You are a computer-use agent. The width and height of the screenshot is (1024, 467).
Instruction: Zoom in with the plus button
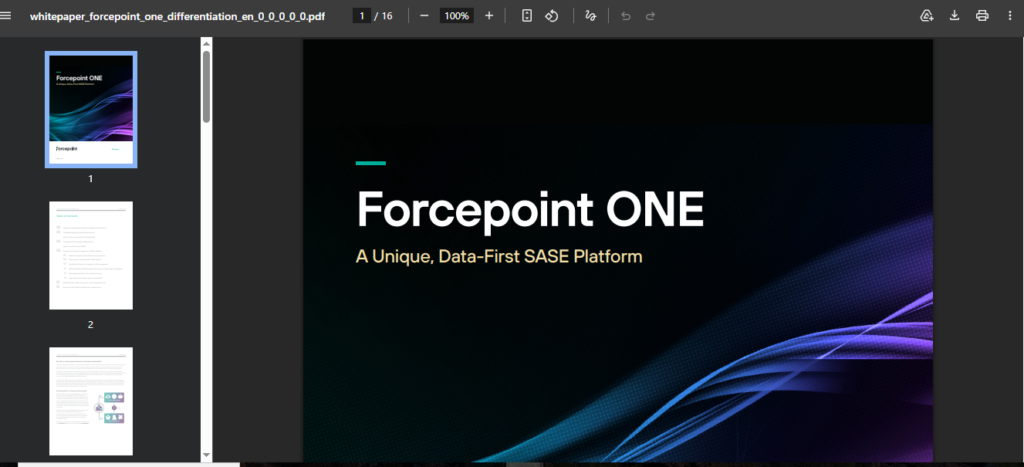[489, 16]
